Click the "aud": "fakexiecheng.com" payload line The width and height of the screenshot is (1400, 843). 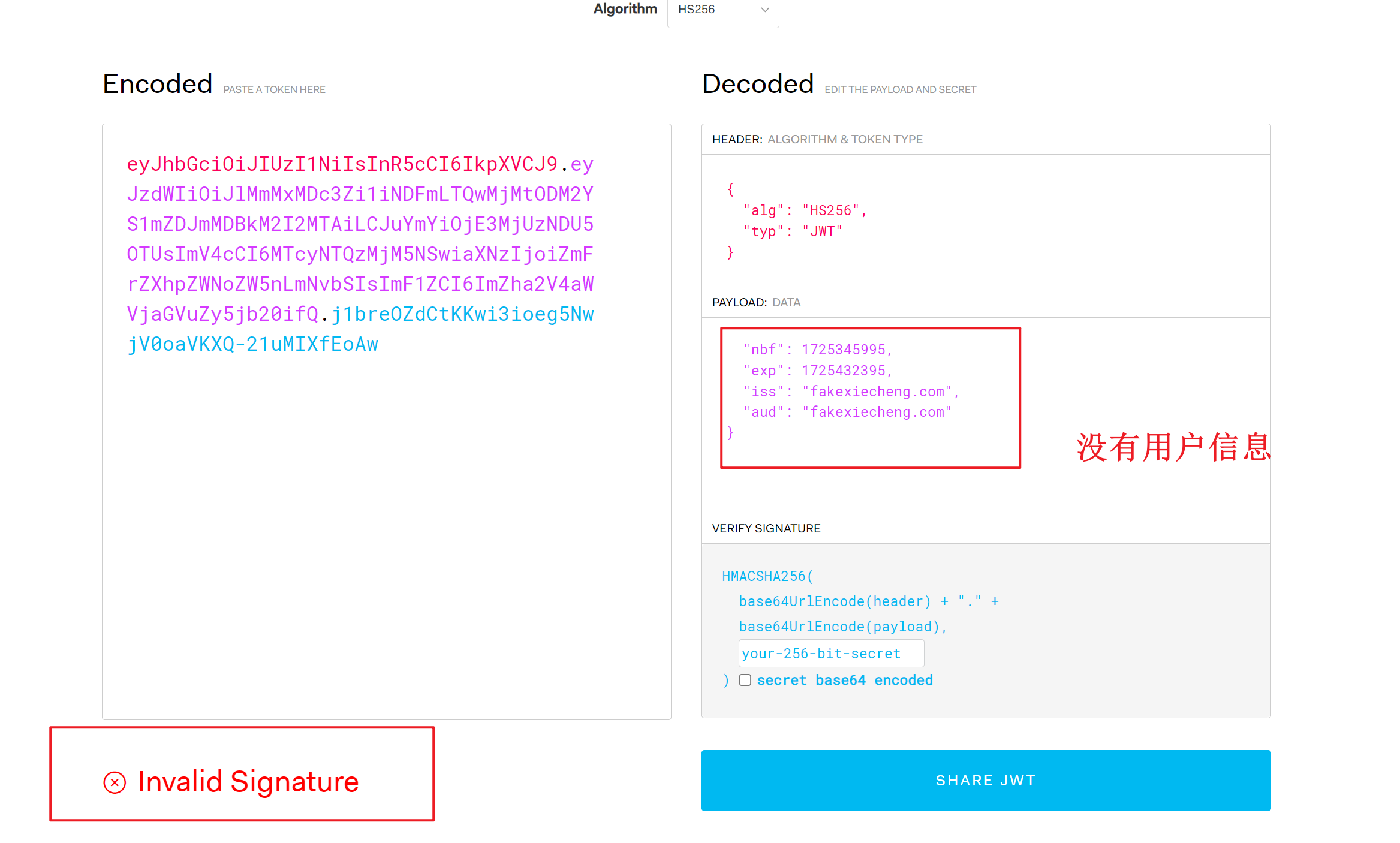tap(847, 412)
